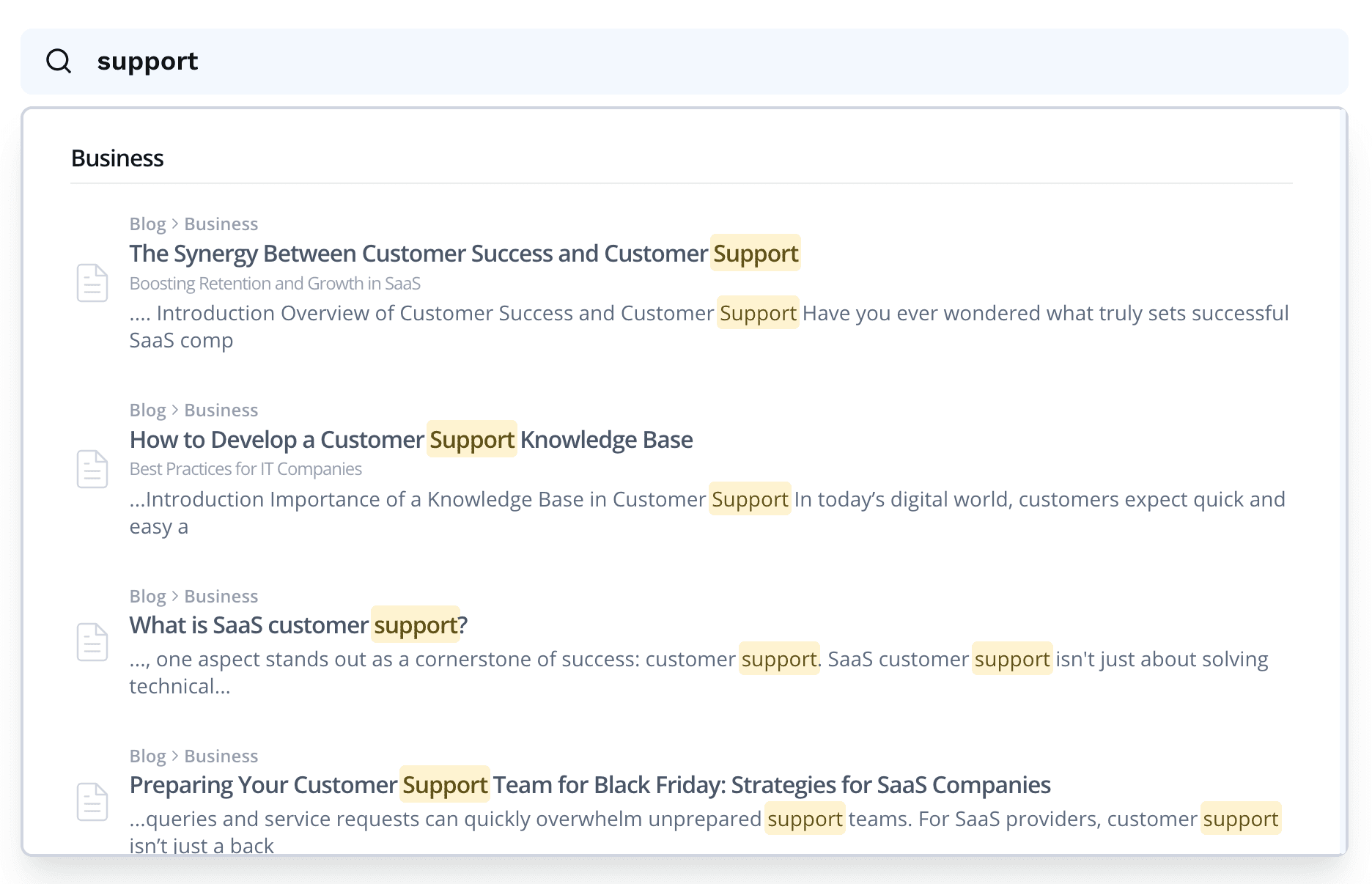Click 'Blog' breadcrumb above Synergy article
This screenshot has height=884, width=1372.
[147, 224]
